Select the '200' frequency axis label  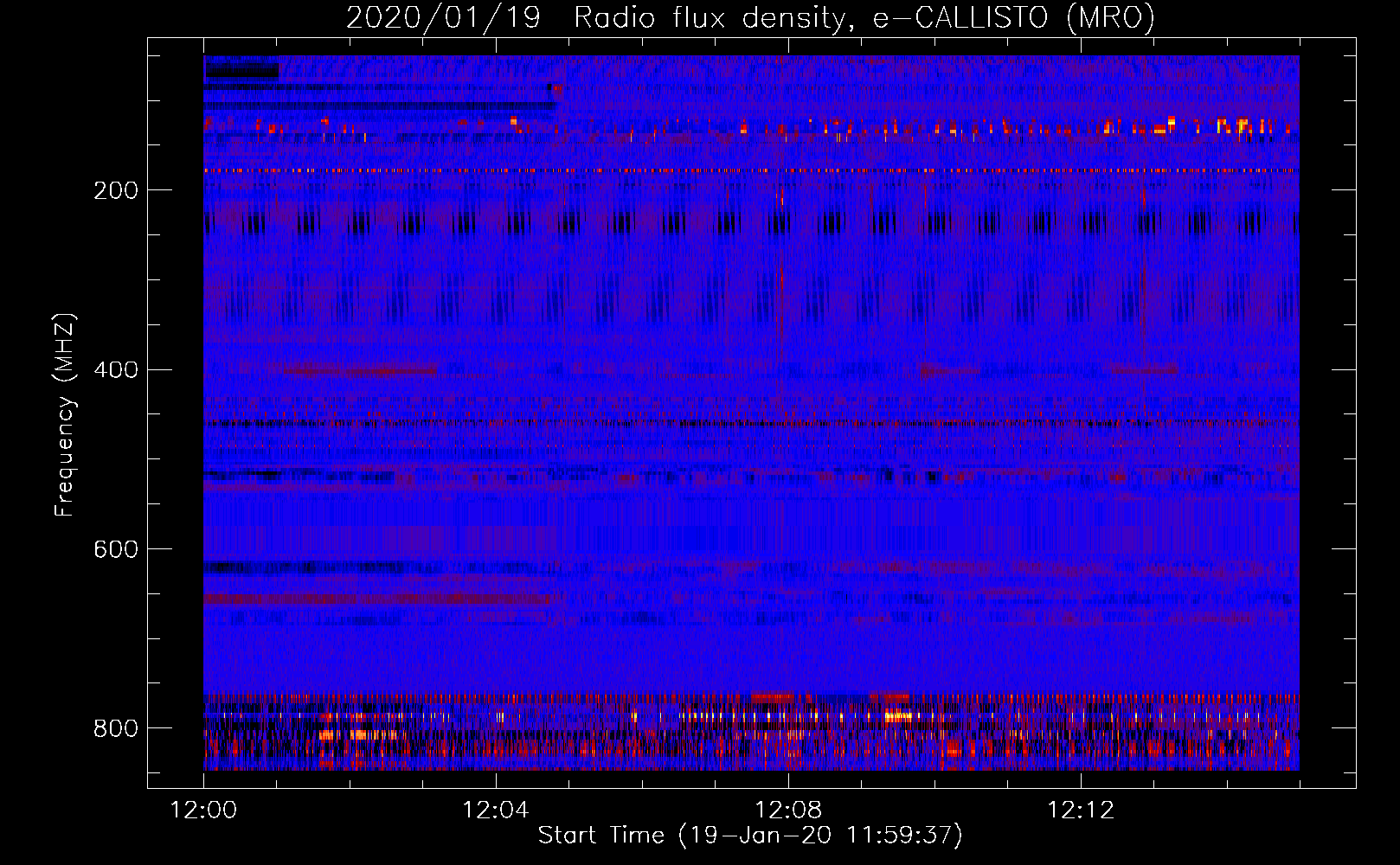(116, 190)
